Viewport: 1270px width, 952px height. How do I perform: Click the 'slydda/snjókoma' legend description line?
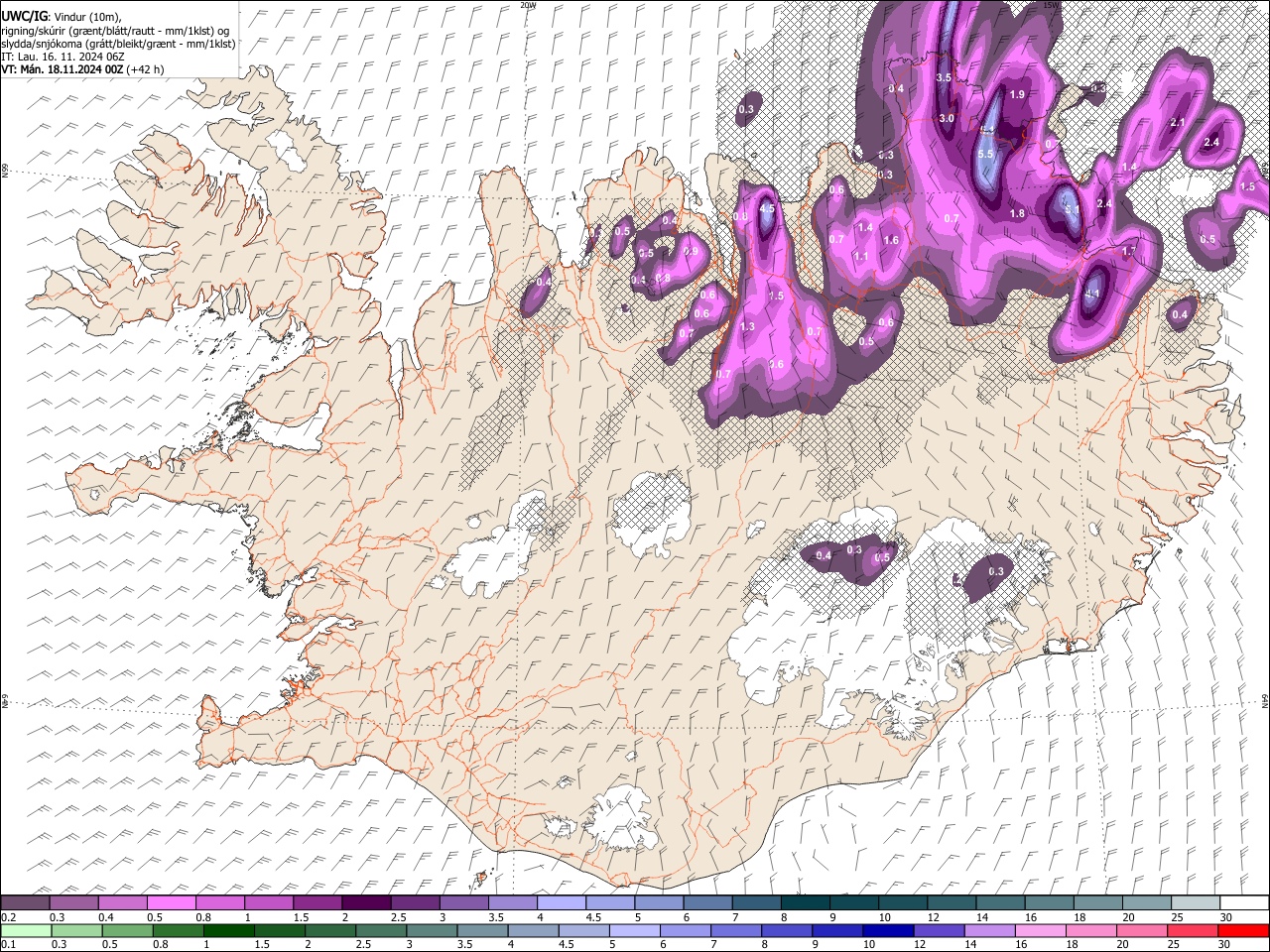click(118, 44)
